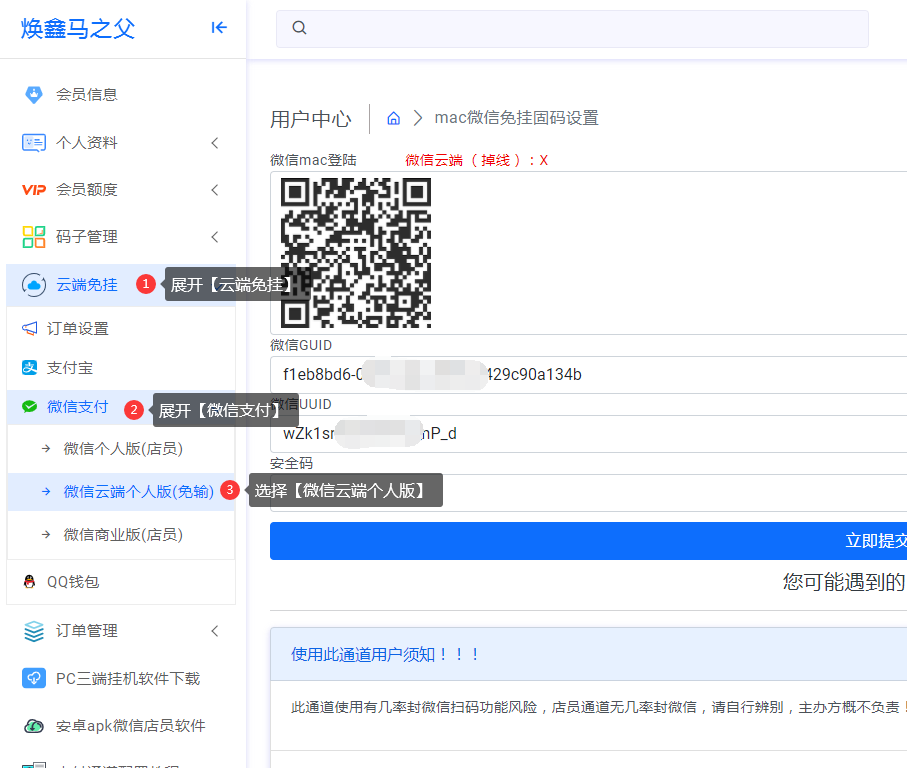Image resolution: width=907 pixels, height=768 pixels.
Task: Click the 微信GUID input field
Action: coord(588,375)
